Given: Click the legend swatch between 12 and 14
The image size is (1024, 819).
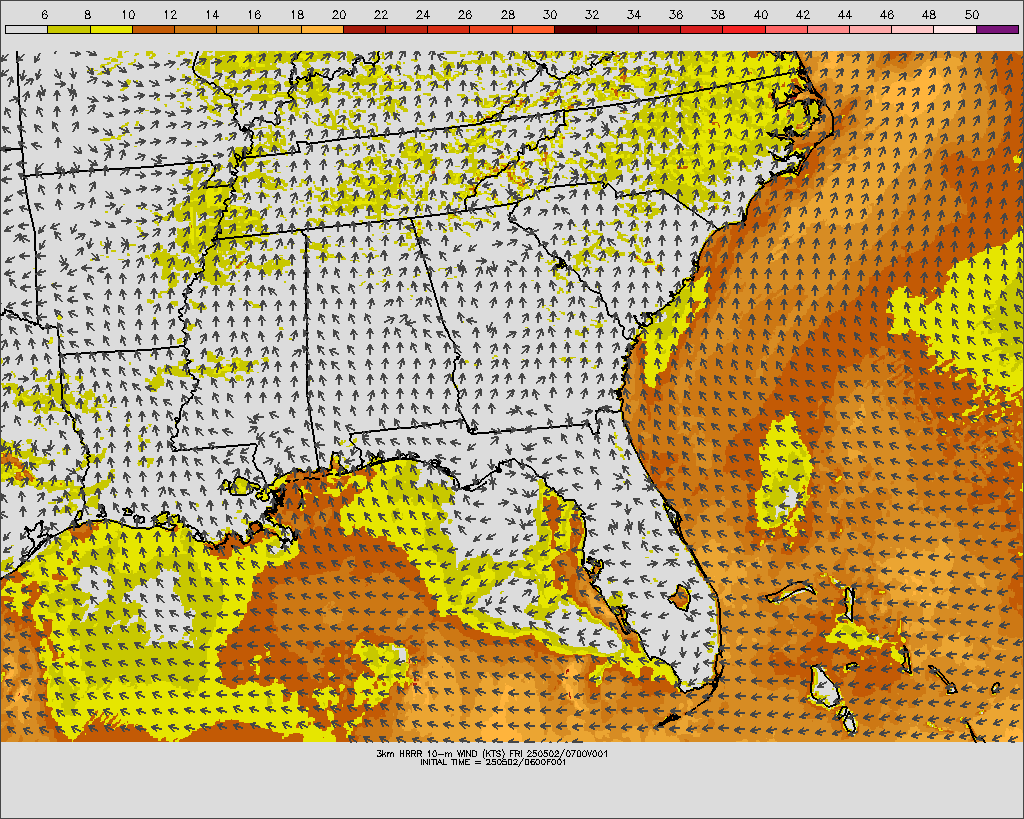Looking at the screenshot, I should 195,29.
